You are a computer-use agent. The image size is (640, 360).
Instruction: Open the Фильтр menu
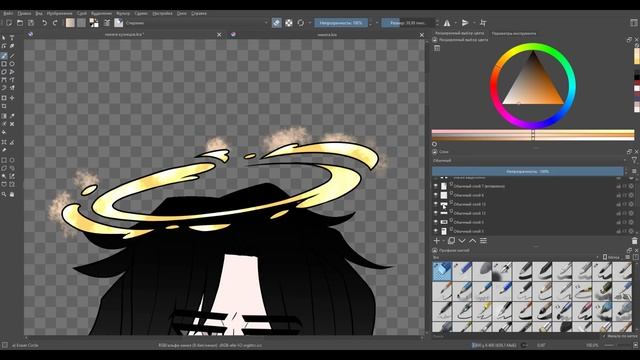point(123,13)
